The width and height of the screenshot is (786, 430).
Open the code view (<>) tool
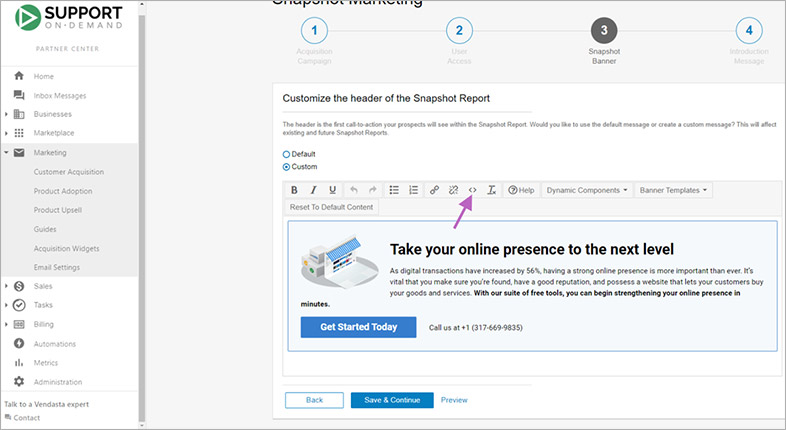[x=473, y=190]
